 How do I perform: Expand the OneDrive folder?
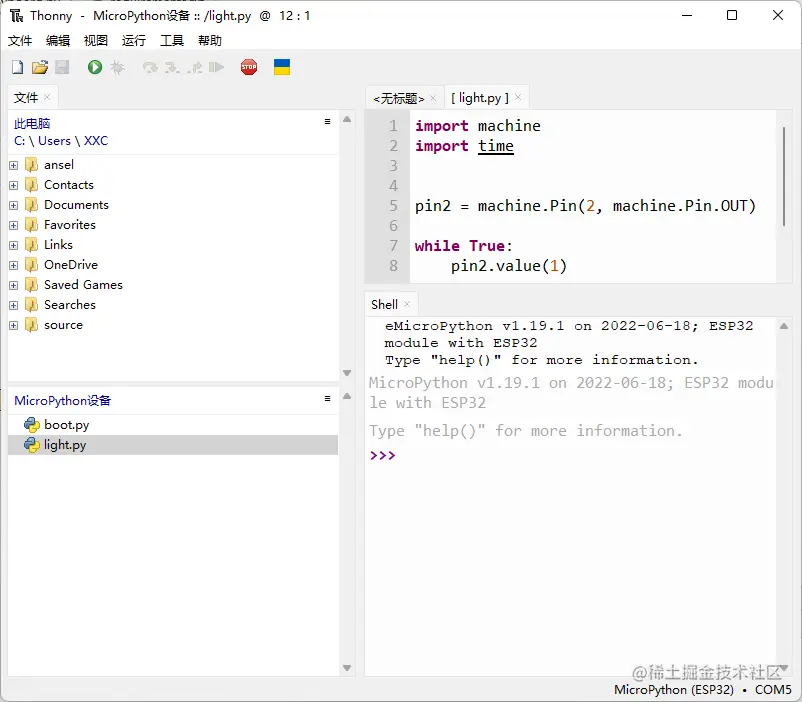tap(14, 265)
